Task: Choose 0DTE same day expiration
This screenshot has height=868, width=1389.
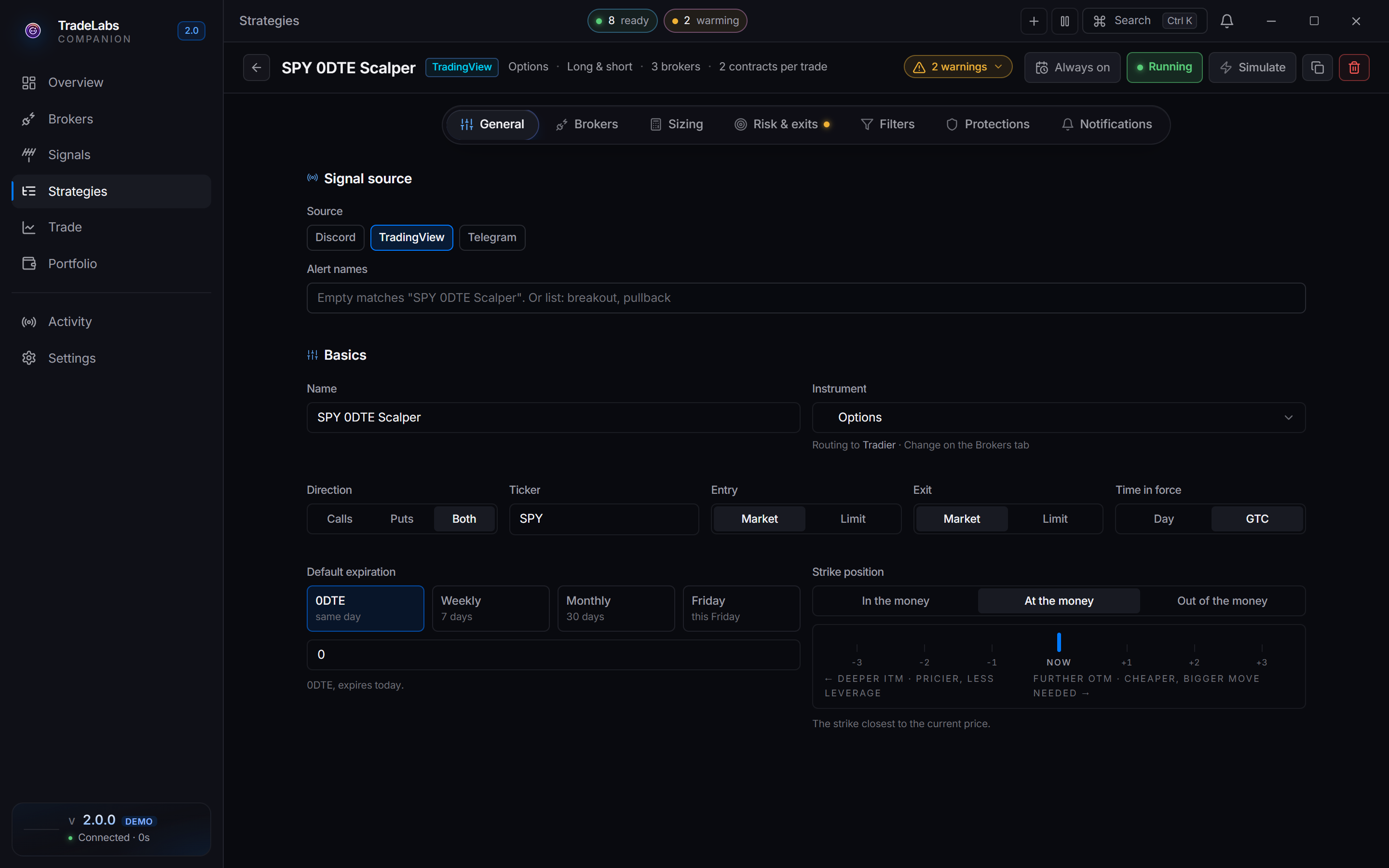Action: (365, 609)
